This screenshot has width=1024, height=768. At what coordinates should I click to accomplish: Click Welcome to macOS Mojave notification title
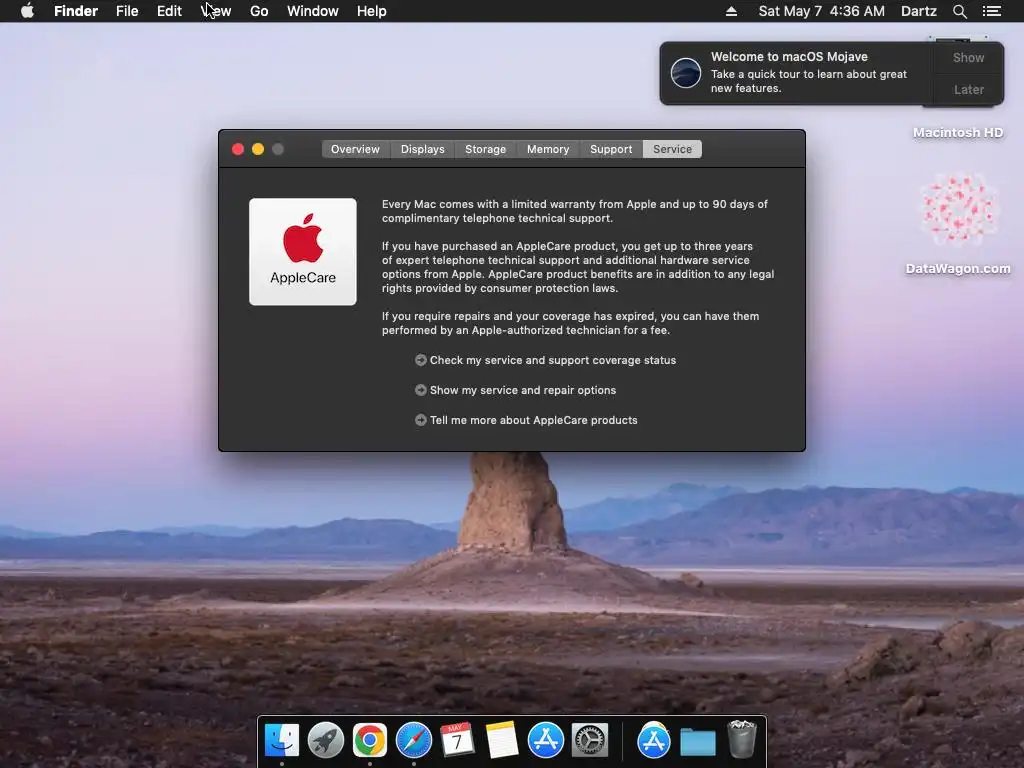[x=789, y=57]
